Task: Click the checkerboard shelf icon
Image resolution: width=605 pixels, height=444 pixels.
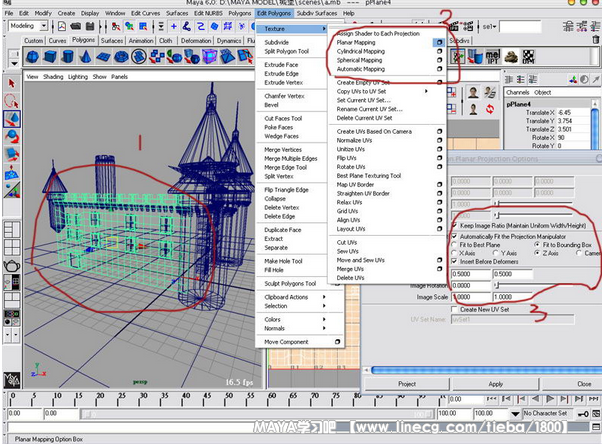Action: tap(529, 57)
